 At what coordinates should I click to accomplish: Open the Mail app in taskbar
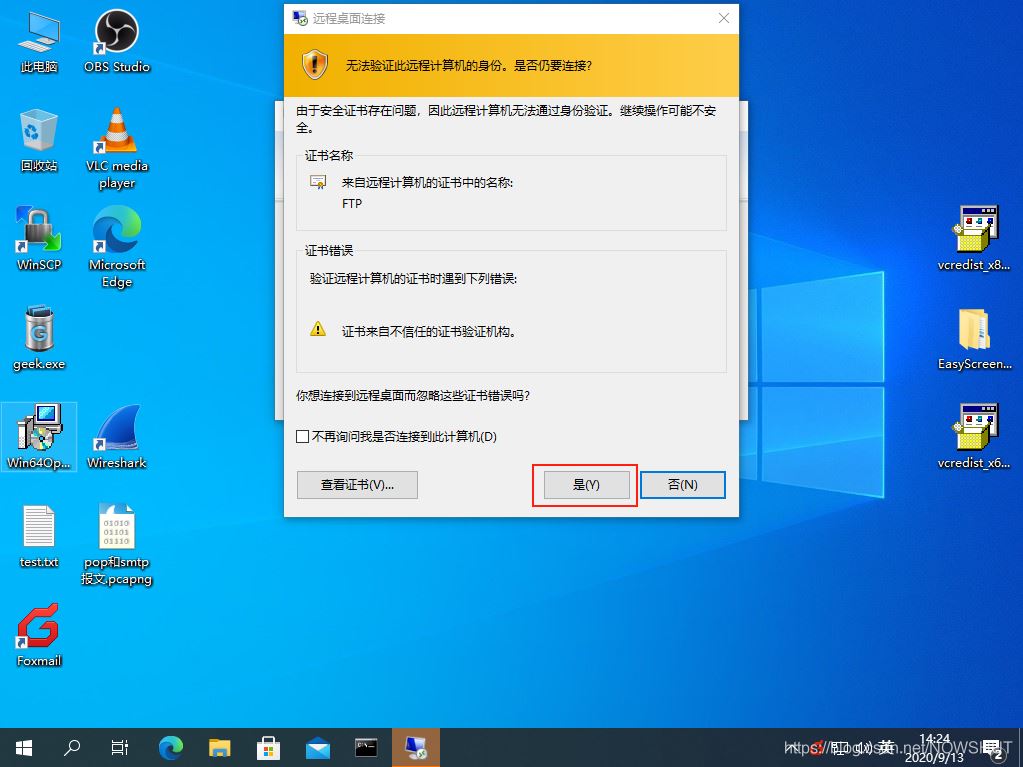(318, 747)
